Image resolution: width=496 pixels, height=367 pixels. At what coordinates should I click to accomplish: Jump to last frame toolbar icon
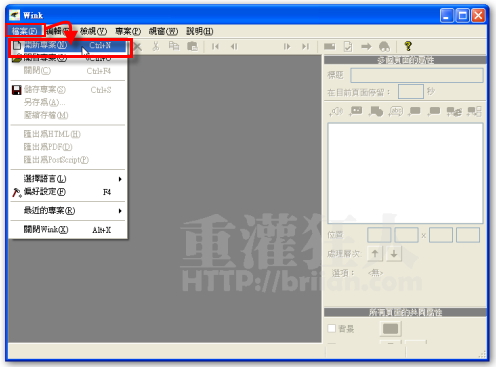[305, 46]
